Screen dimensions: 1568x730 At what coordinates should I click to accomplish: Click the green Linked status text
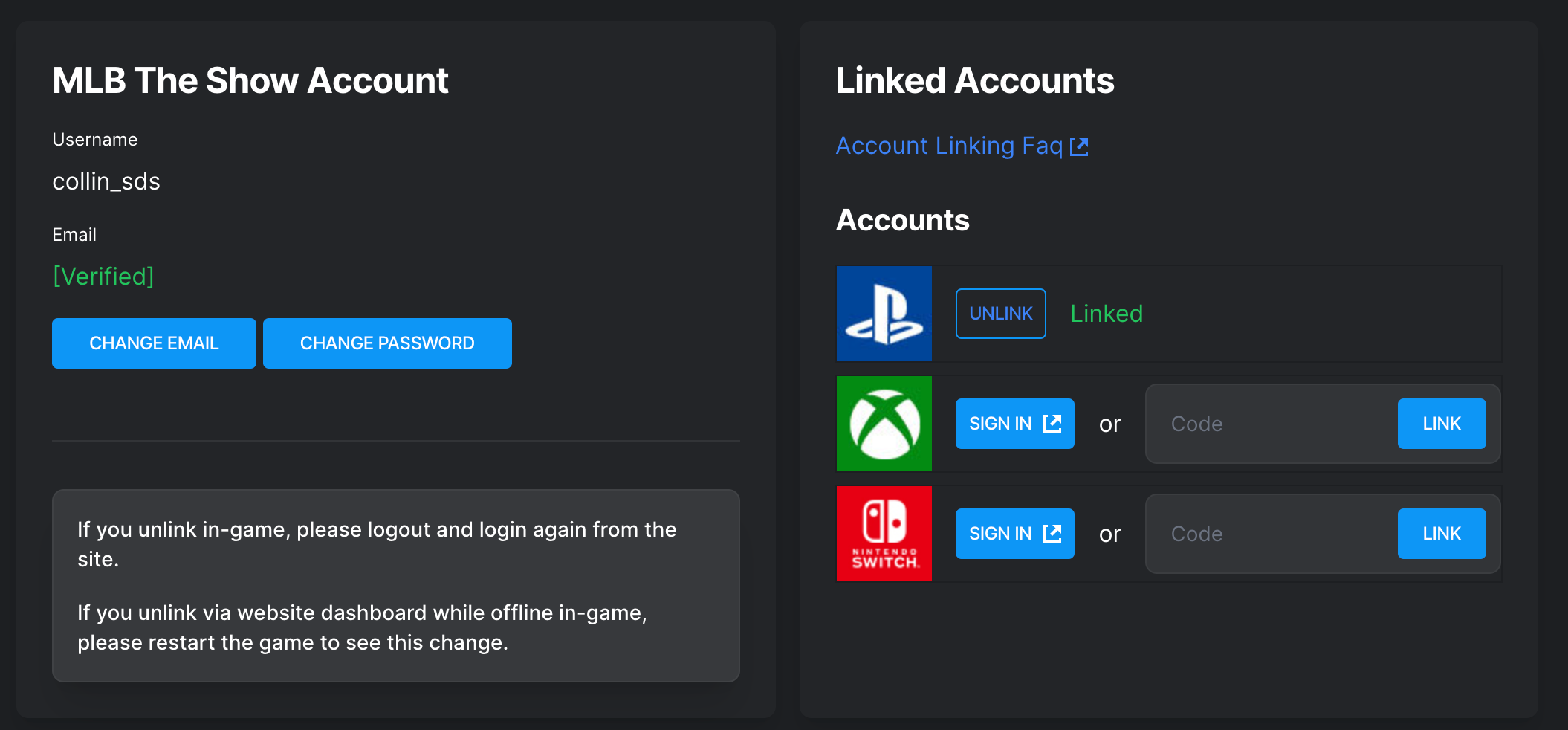[1106, 314]
